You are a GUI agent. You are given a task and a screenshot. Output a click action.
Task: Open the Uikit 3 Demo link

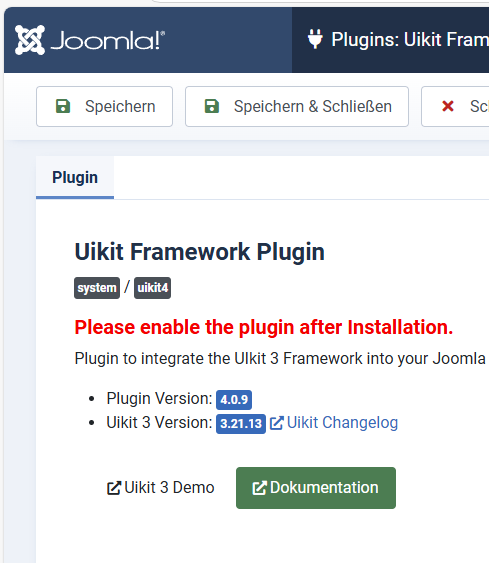pyautogui.click(x=161, y=488)
